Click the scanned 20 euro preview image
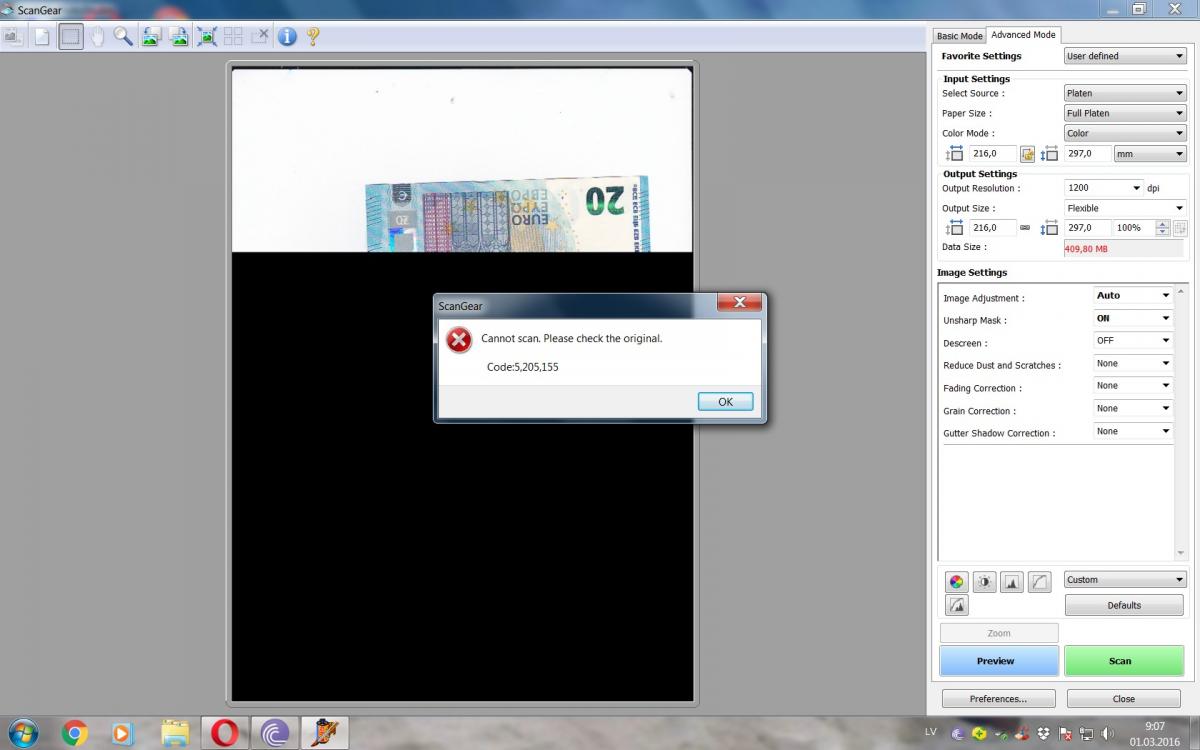This screenshot has height=750, width=1200. 507,214
